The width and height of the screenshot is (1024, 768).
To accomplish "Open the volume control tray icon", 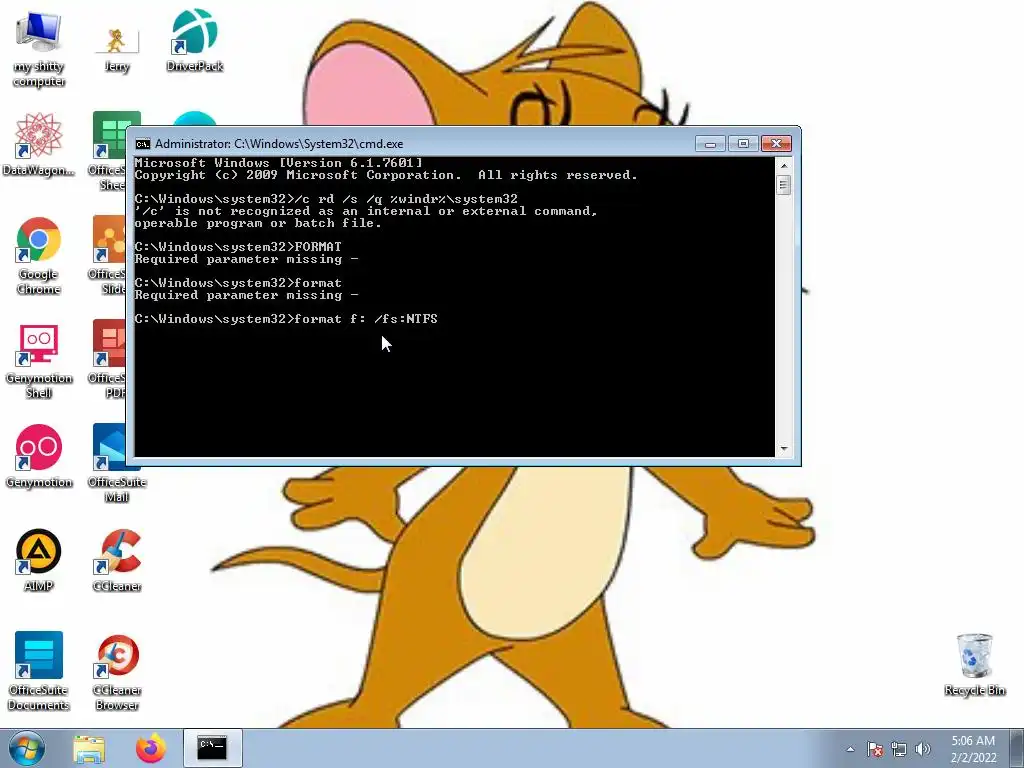I will coord(923,749).
